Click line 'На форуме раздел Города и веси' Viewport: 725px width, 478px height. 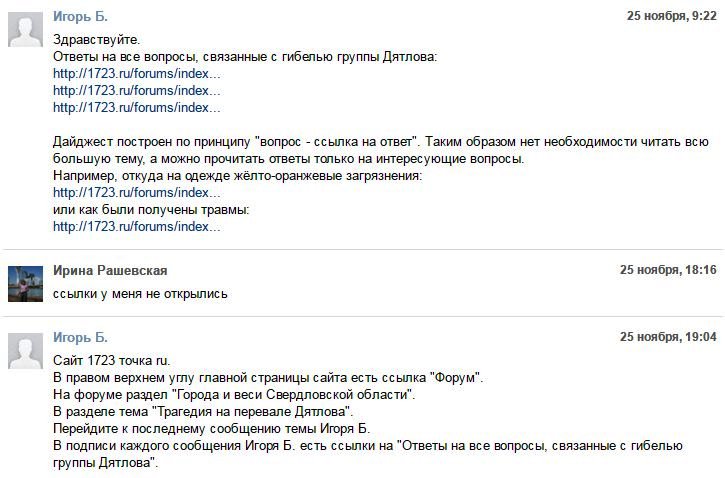pyautogui.click(x=234, y=395)
